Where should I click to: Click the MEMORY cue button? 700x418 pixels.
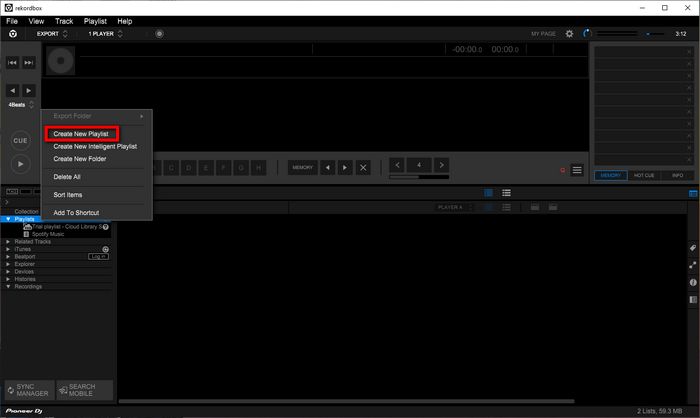pyautogui.click(x=303, y=167)
